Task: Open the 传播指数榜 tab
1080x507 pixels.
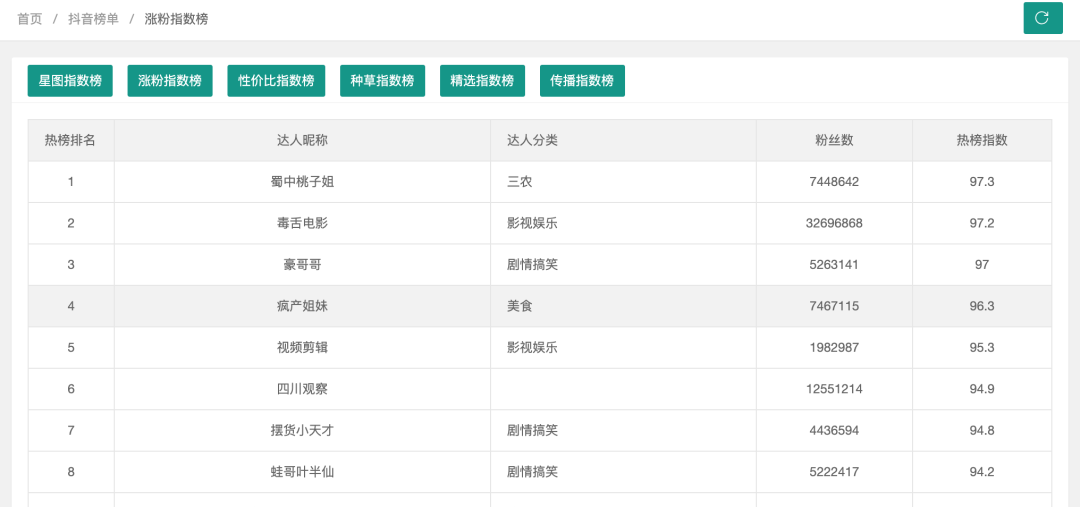Action: point(582,81)
